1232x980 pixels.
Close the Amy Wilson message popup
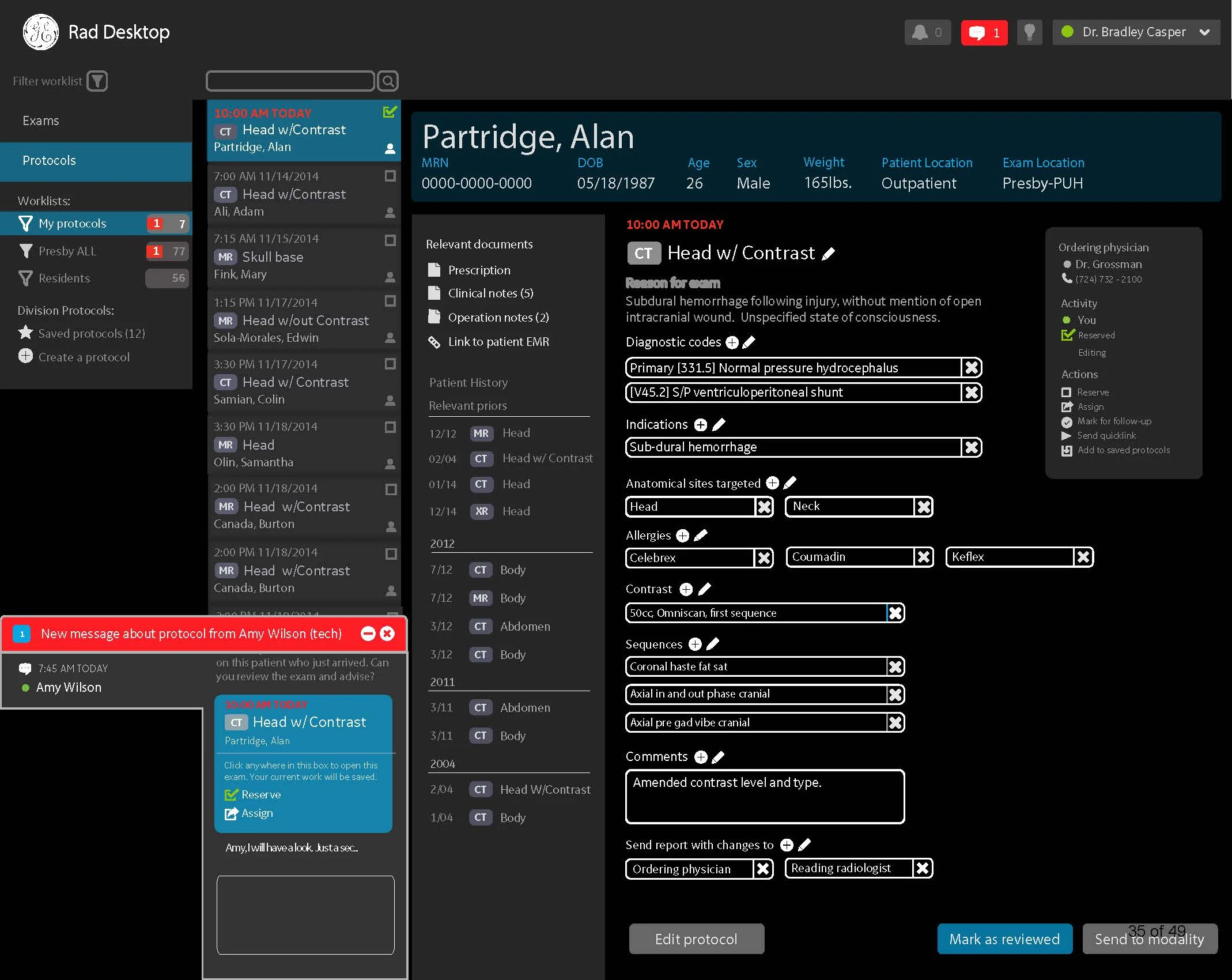coord(387,634)
